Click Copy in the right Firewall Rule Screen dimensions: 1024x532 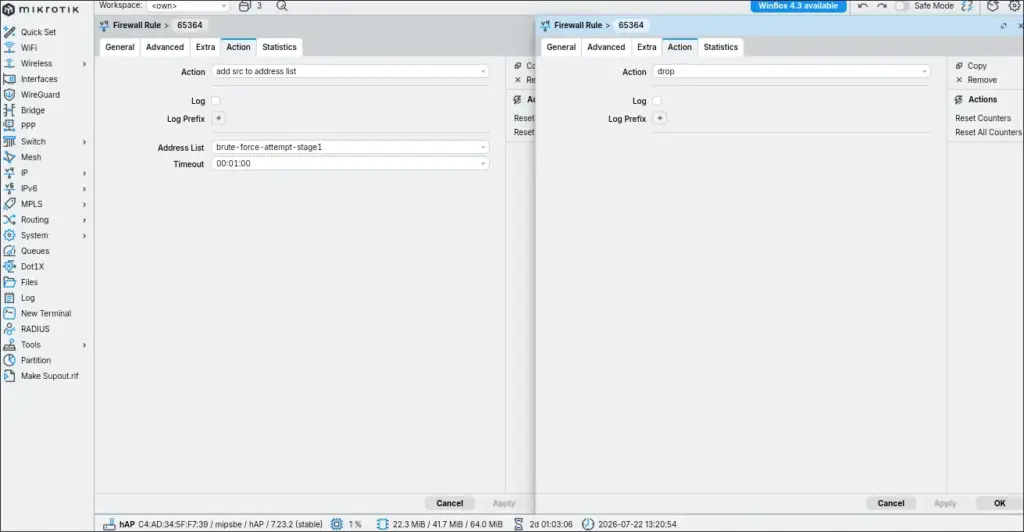tap(971, 66)
